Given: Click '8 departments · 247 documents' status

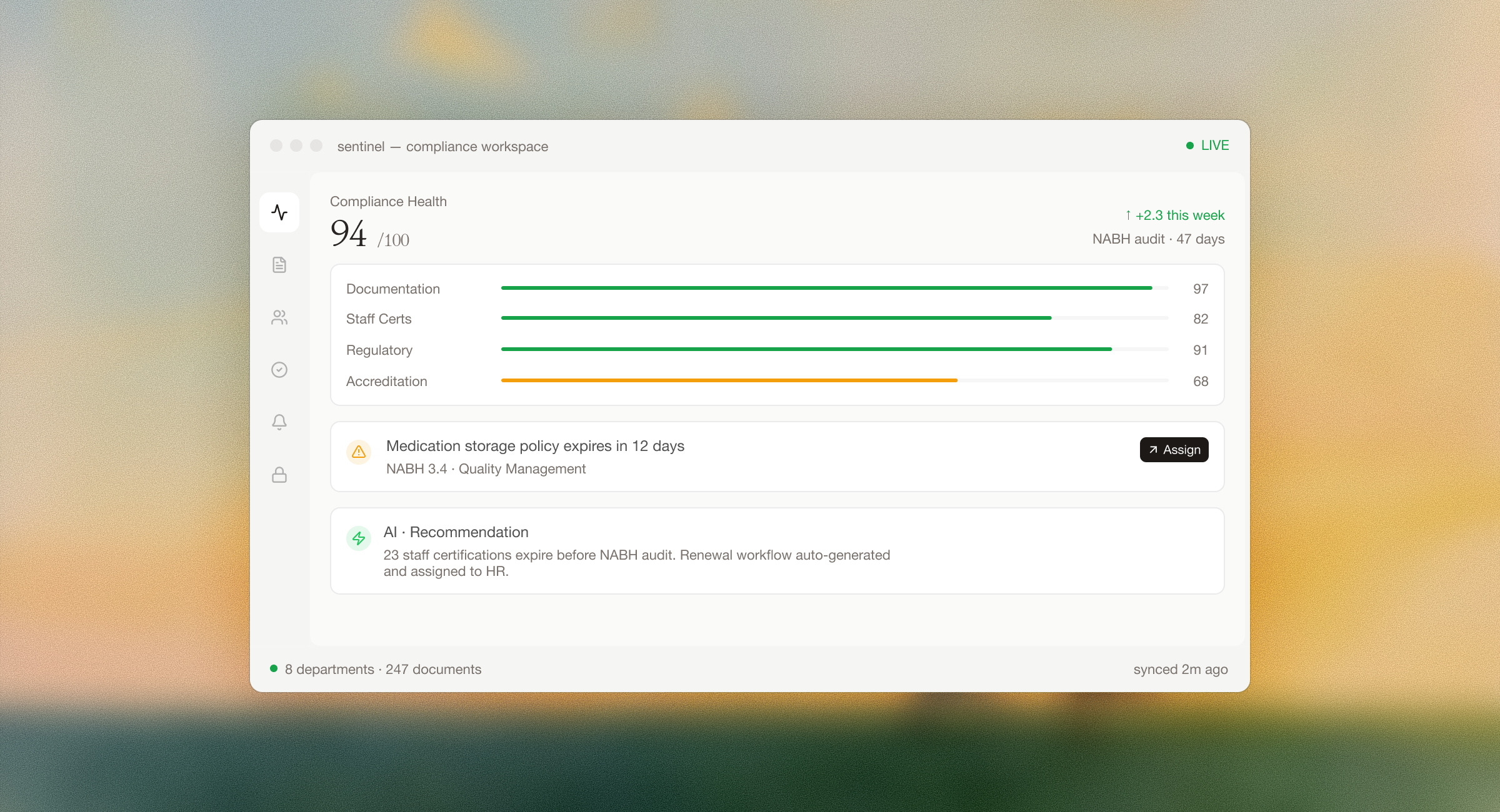Looking at the screenshot, I should (x=383, y=670).
